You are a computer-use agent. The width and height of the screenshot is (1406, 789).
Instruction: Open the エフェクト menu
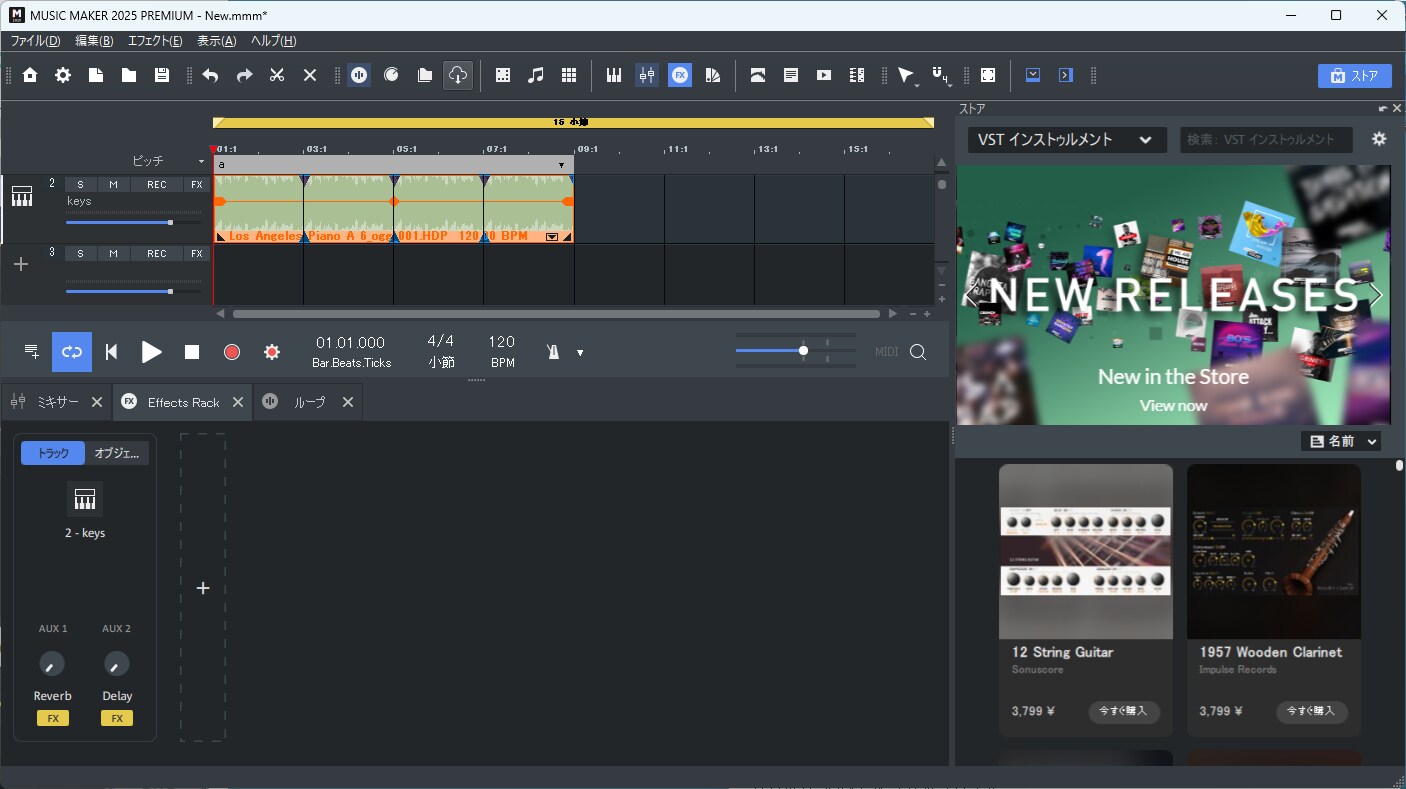coord(155,41)
